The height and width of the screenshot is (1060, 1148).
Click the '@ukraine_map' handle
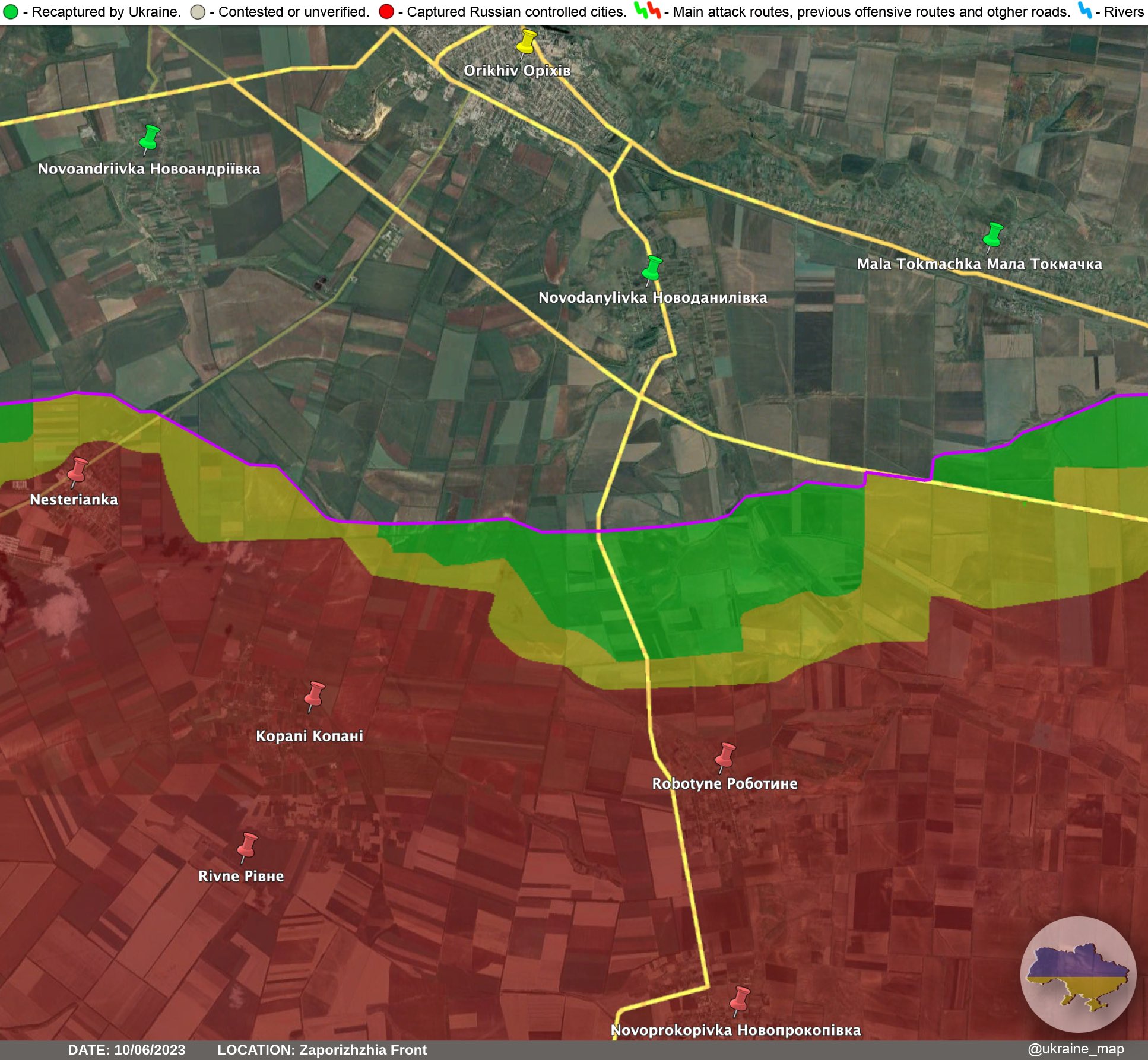1076,1049
